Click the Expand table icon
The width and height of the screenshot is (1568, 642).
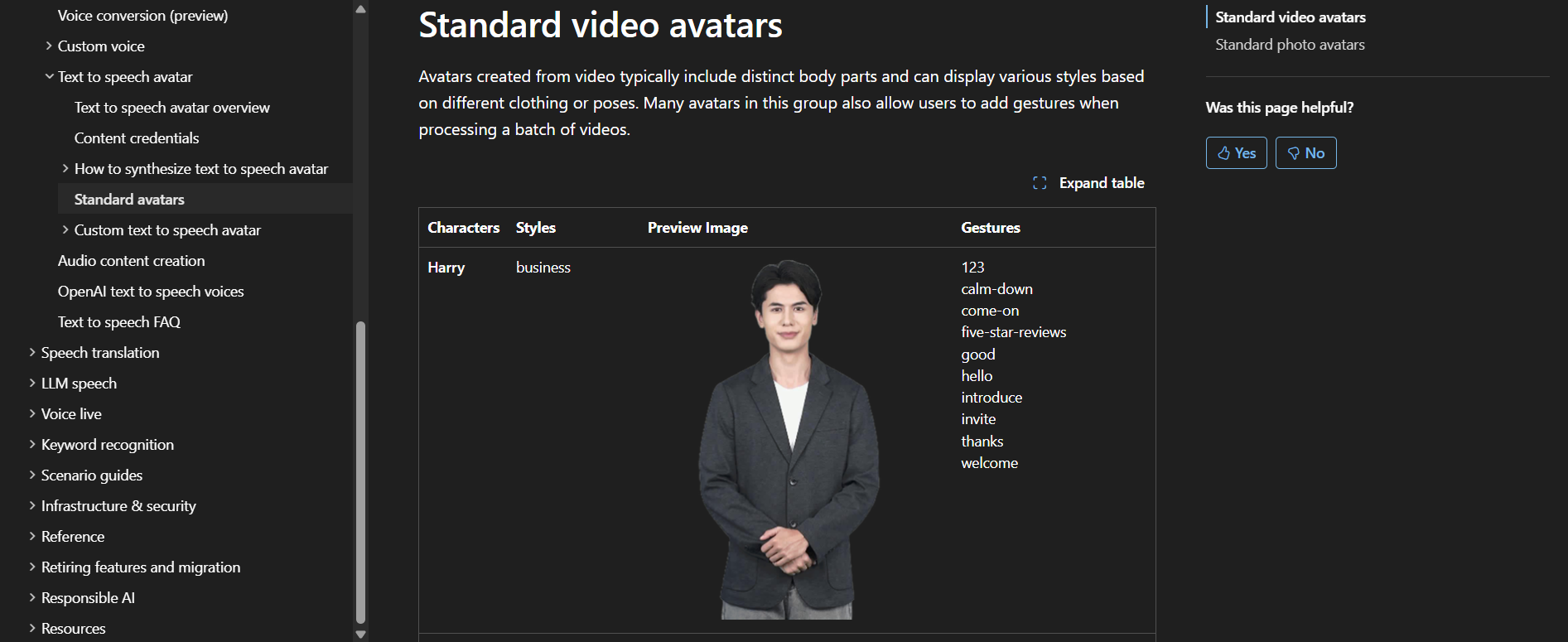tap(1040, 183)
